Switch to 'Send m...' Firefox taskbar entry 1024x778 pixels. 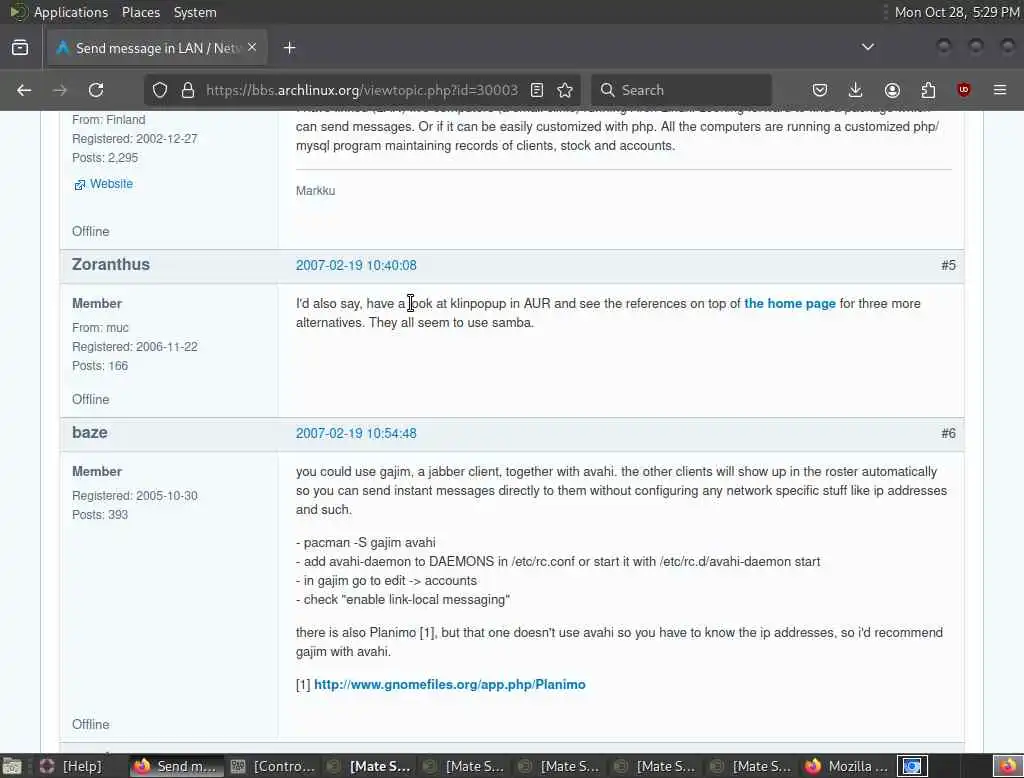(x=176, y=766)
